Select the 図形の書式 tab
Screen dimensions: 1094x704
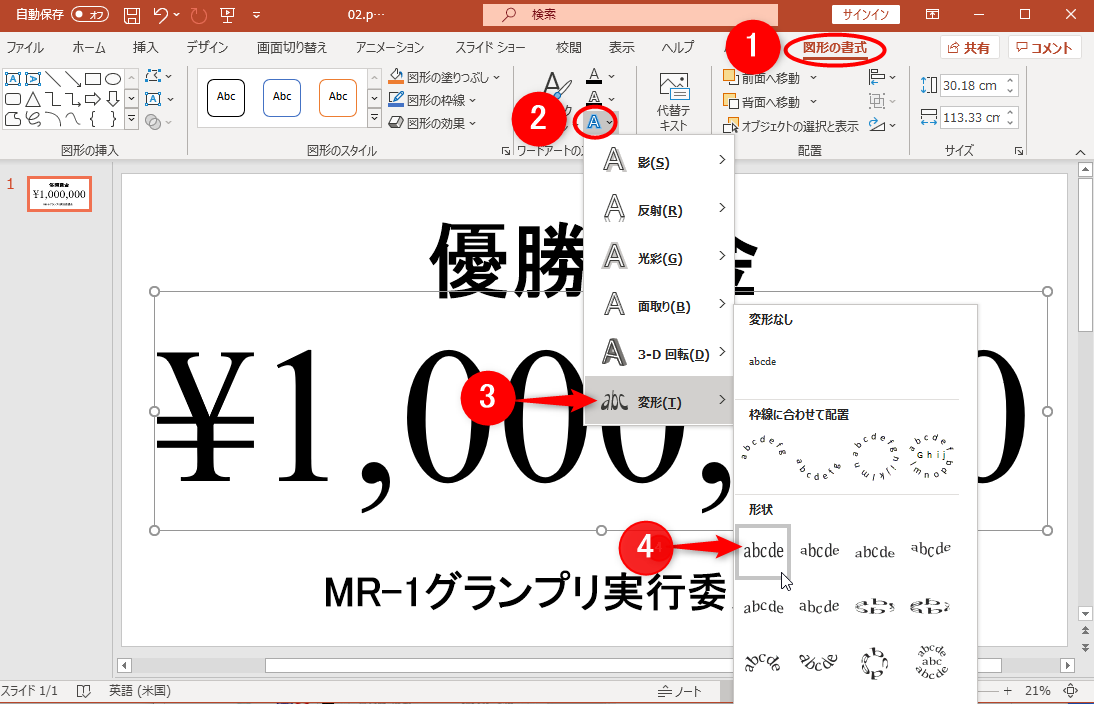tap(834, 48)
